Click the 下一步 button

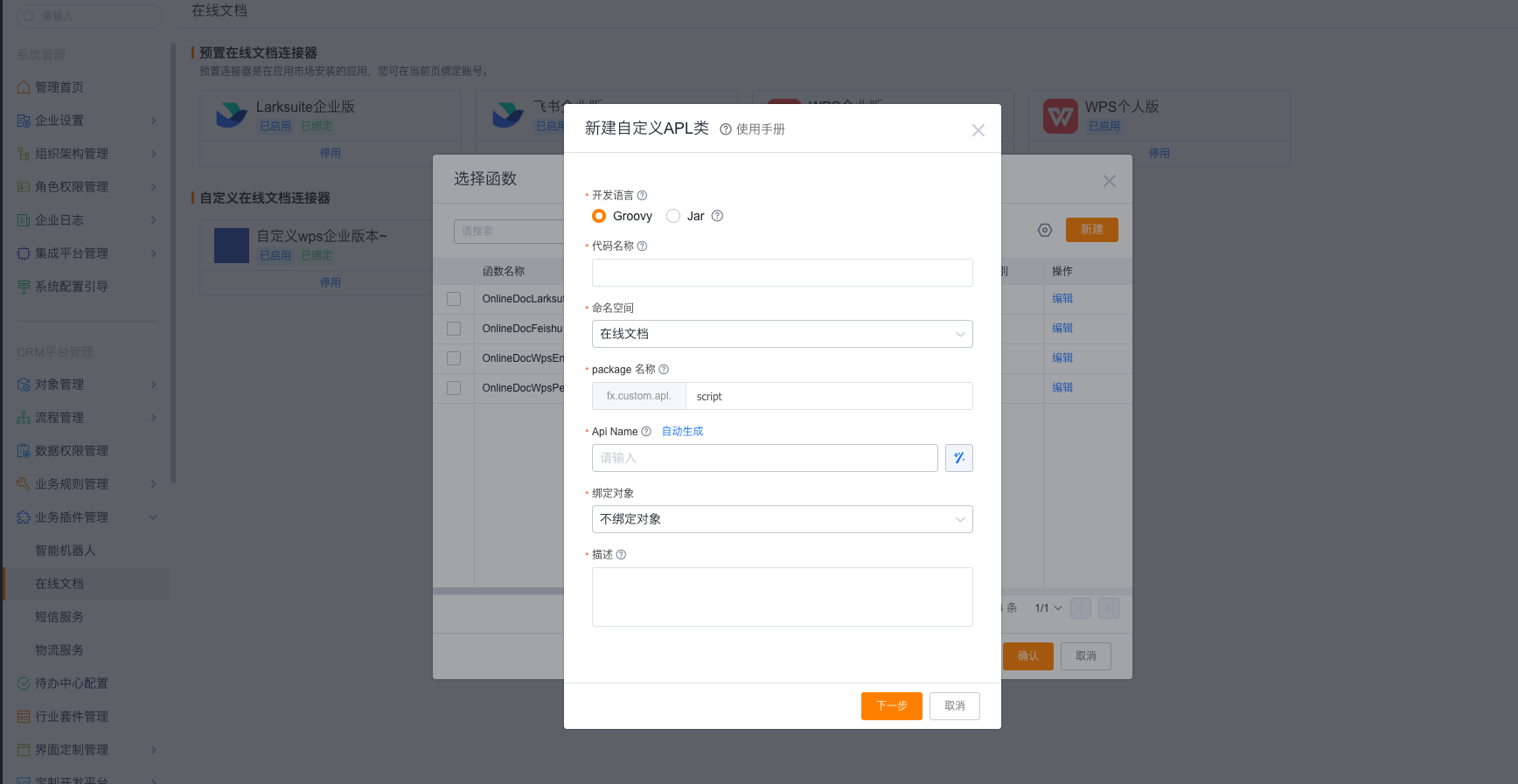tap(891, 706)
